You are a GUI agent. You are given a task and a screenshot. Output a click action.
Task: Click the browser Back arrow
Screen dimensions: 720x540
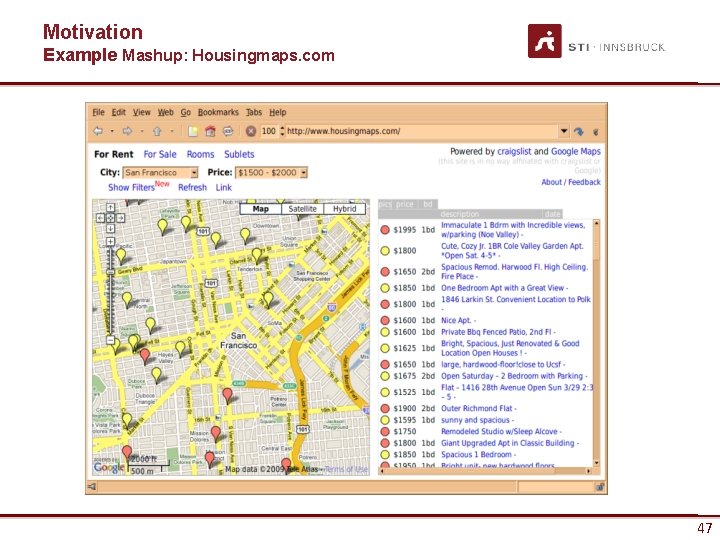point(98,131)
